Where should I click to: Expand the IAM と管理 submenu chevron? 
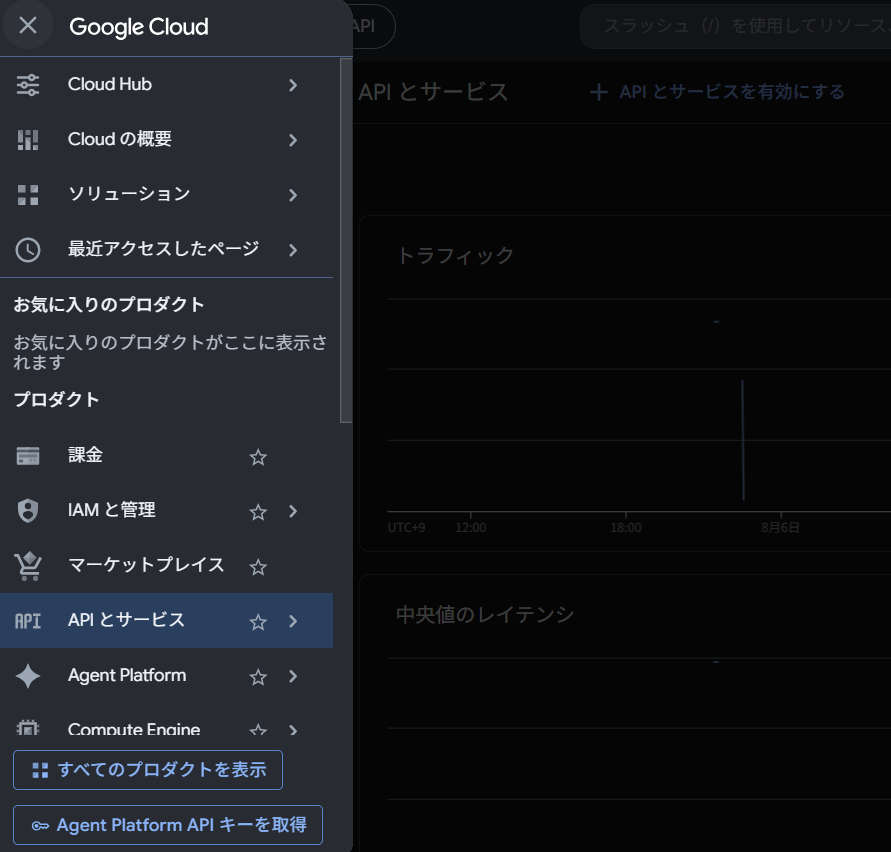pos(293,512)
